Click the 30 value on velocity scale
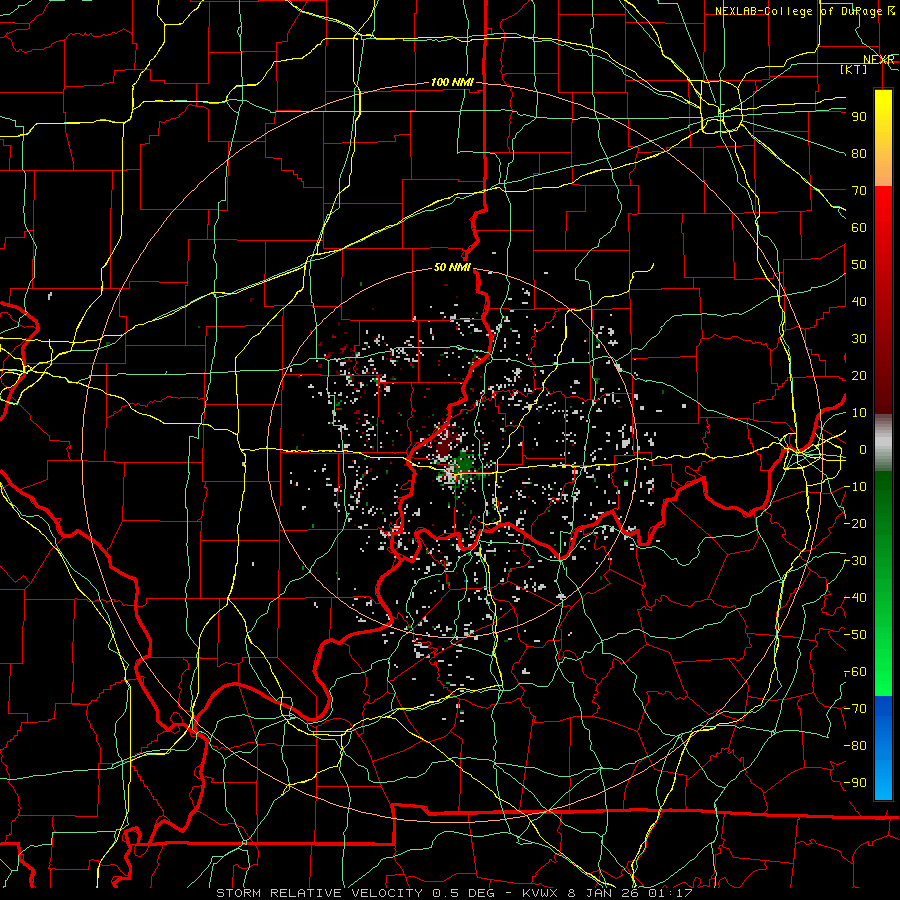Image resolution: width=900 pixels, height=900 pixels. pos(859,339)
